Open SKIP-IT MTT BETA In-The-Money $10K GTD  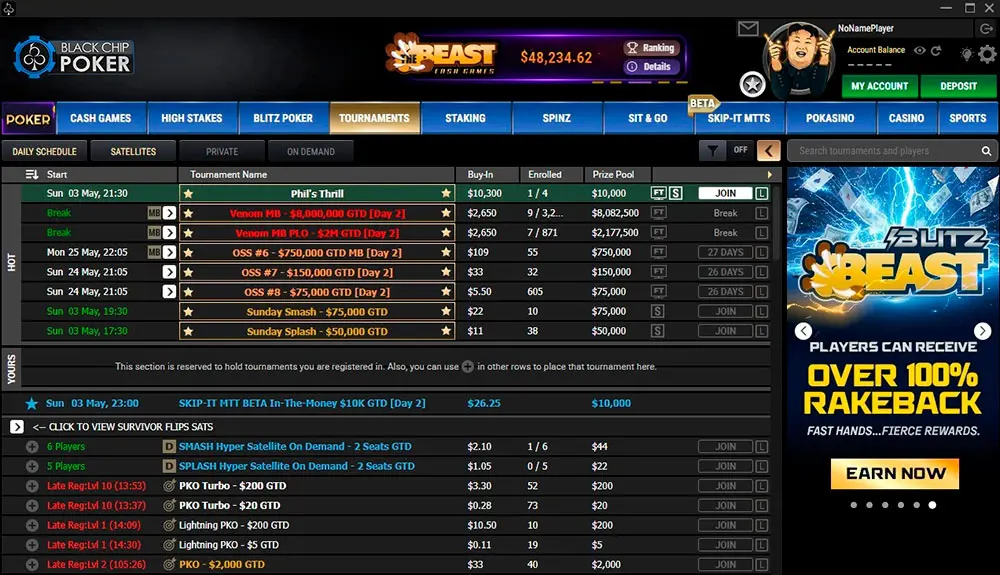point(302,404)
